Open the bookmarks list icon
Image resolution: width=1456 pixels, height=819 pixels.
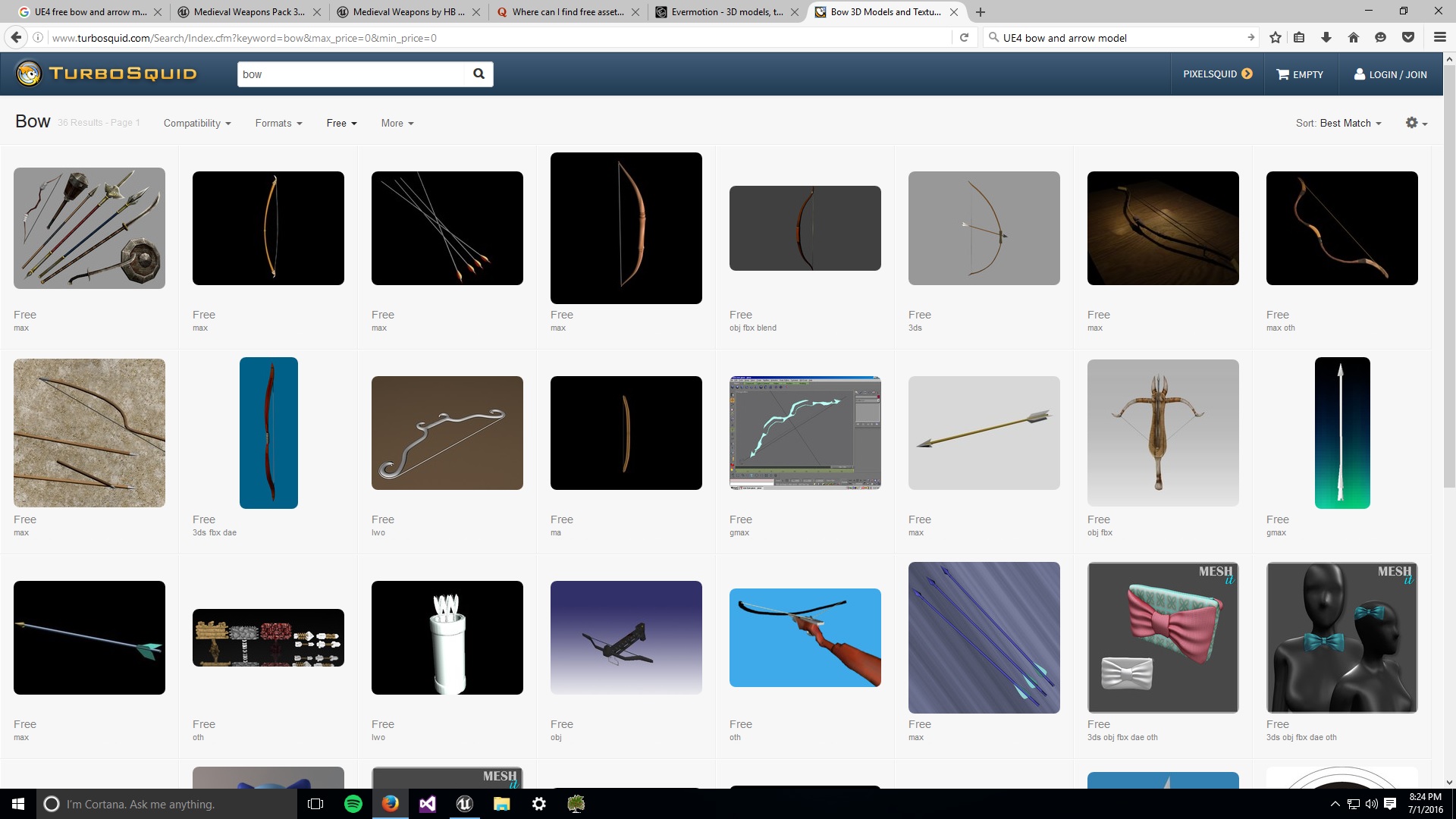[1299, 37]
